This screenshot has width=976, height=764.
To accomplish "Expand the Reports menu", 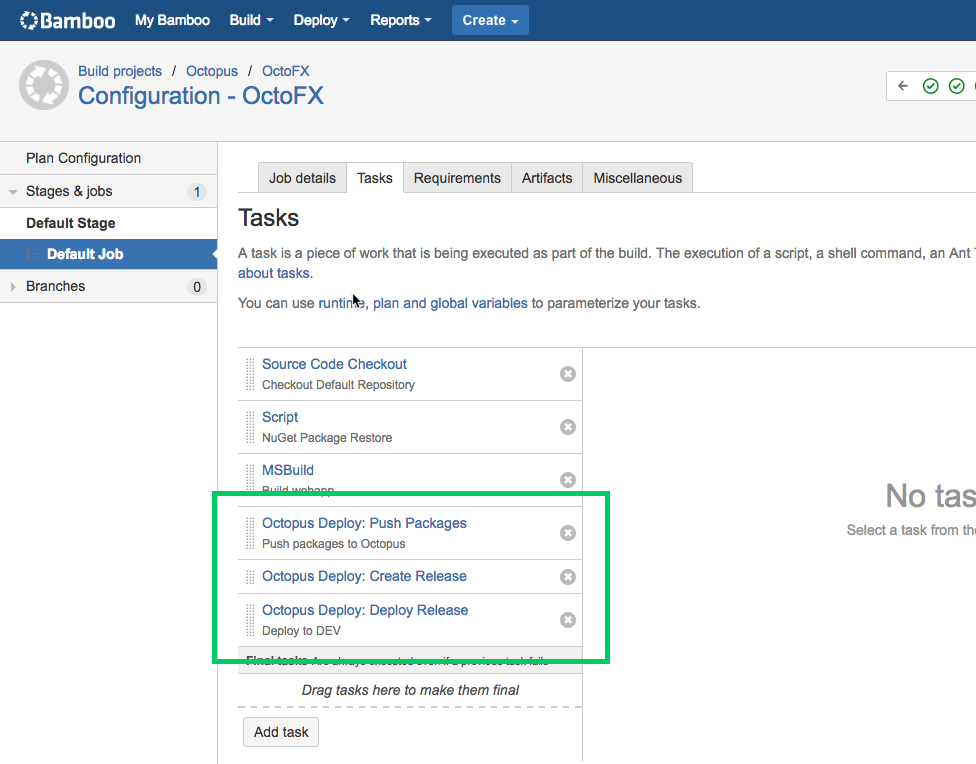I will click(400, 20).
